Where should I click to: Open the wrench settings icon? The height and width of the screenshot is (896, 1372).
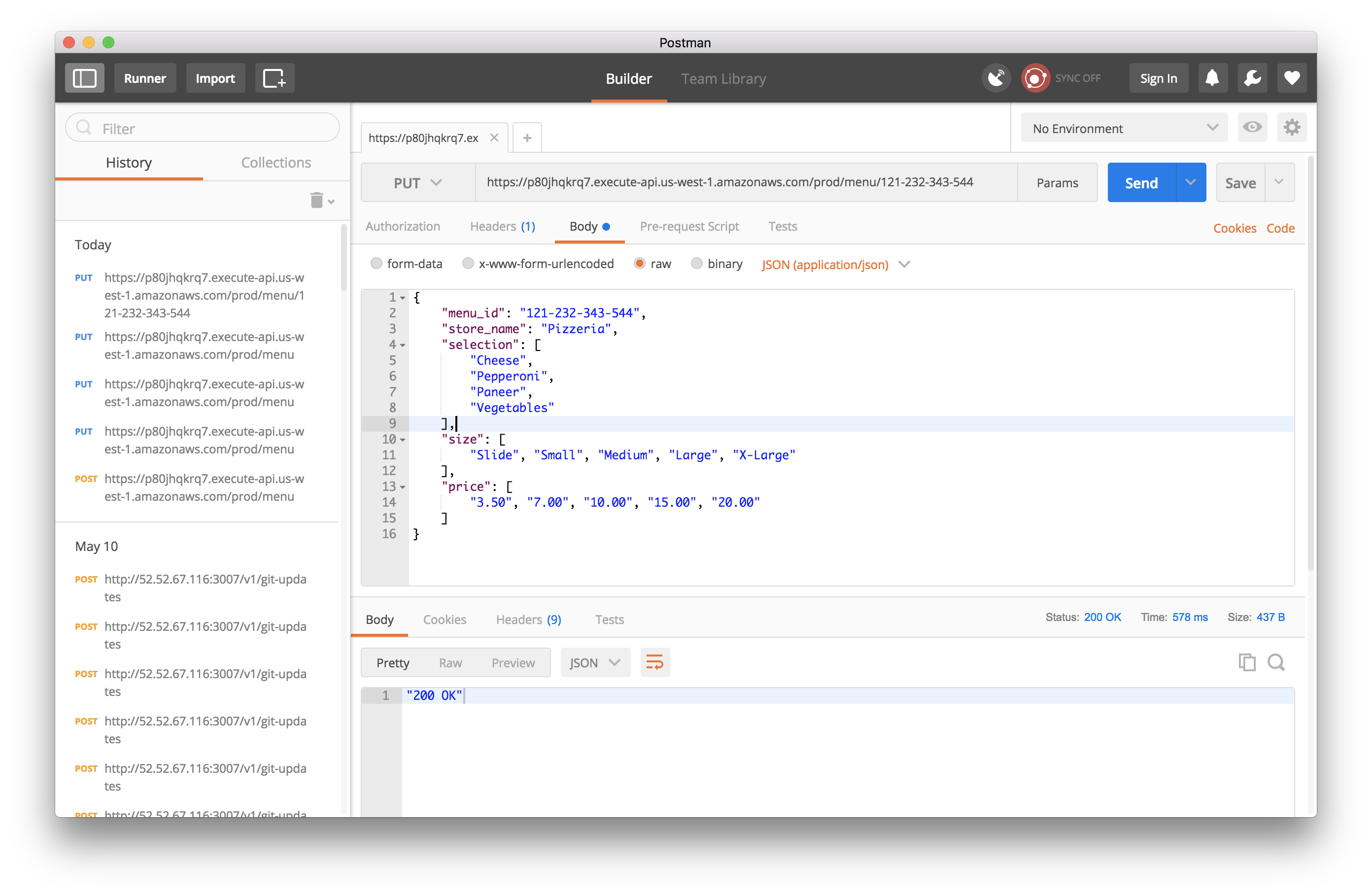pyautogui.click(x=1252, y=78)
